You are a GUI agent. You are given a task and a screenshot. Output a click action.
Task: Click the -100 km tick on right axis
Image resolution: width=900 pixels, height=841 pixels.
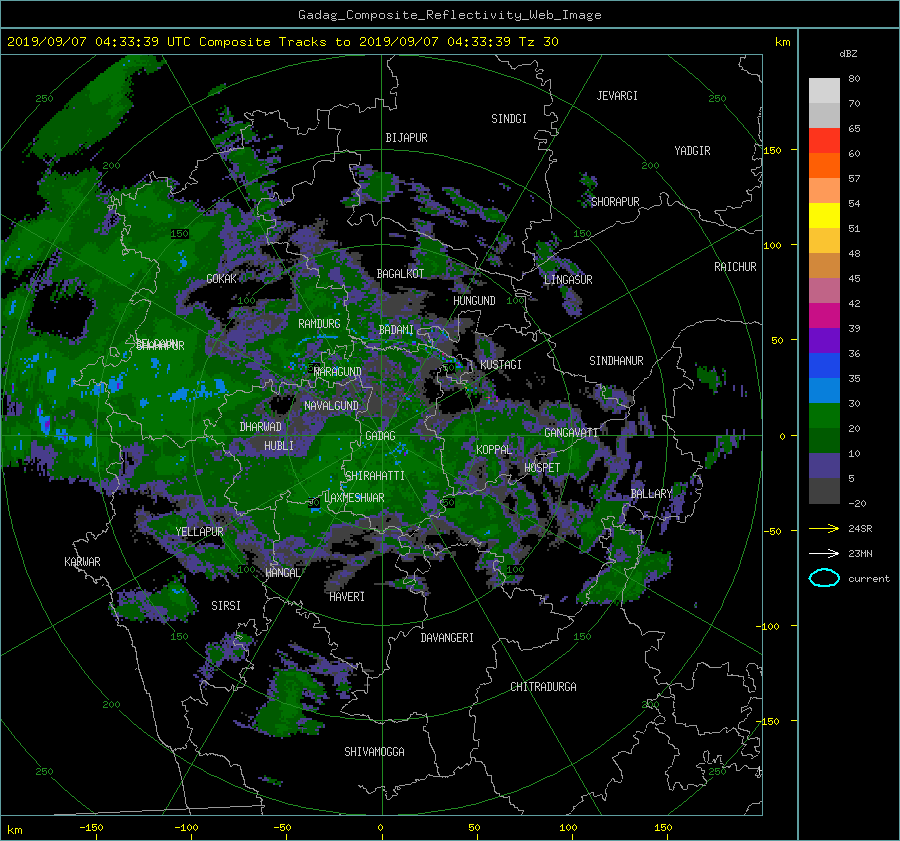(x=769, y=626)
